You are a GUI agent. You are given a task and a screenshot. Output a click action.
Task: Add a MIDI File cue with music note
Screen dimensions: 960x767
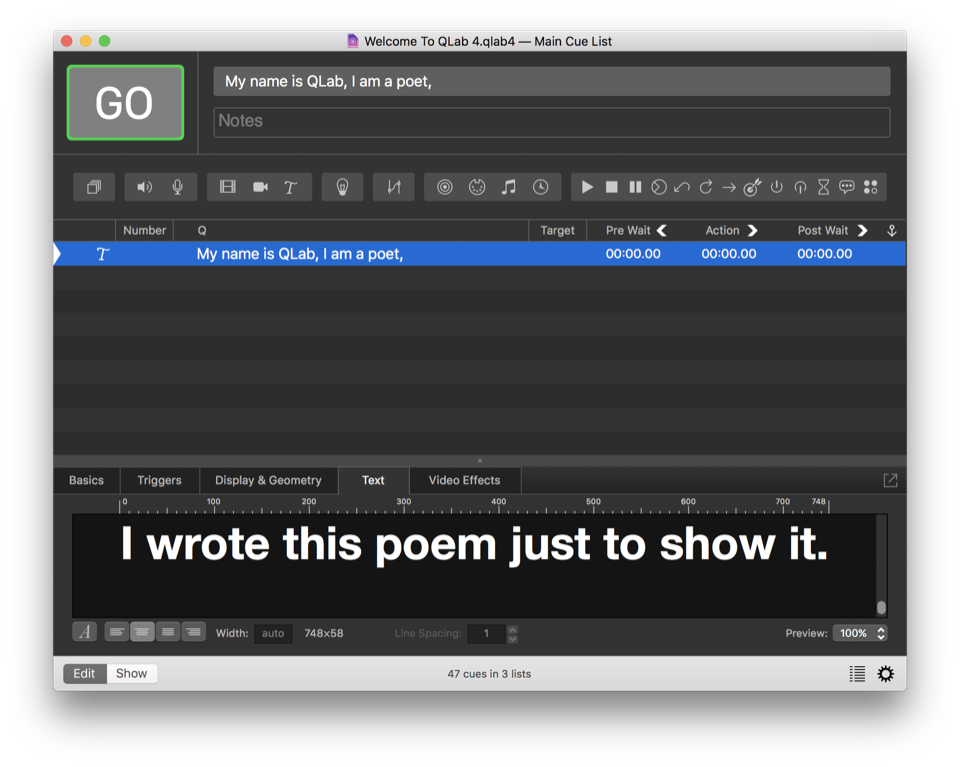tap(509, 187)
